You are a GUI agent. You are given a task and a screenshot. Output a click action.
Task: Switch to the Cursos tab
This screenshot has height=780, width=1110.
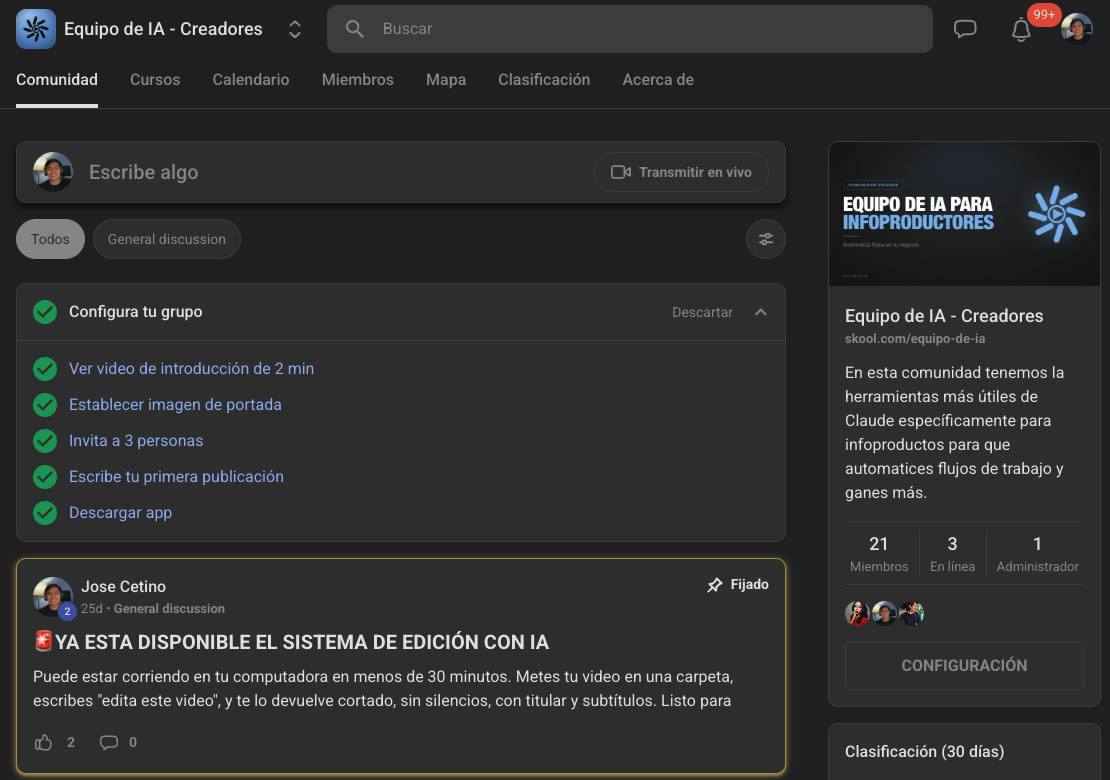pos(155,79)
